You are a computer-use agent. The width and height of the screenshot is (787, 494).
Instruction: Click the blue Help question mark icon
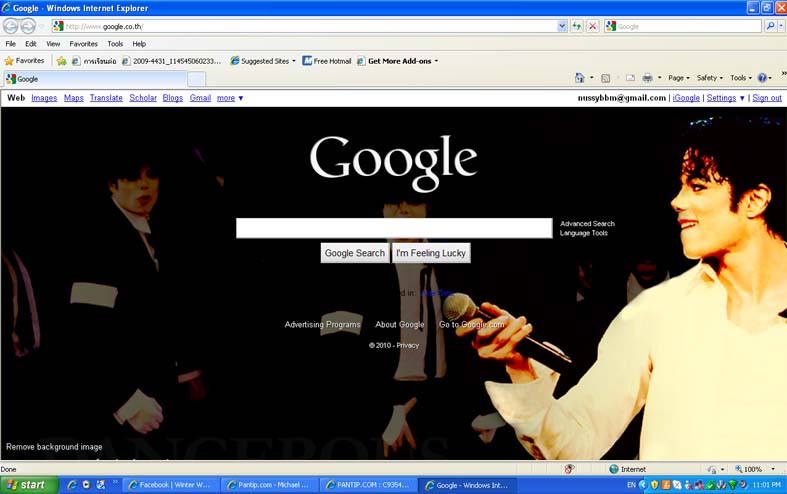click(762, 78)
